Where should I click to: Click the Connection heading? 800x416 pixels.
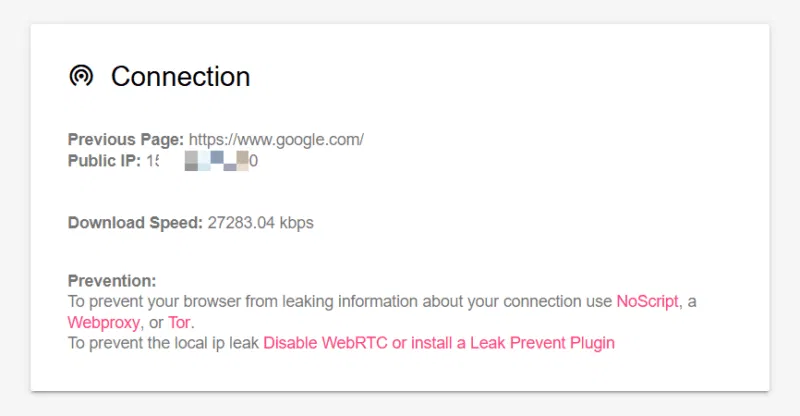pos(181,77)
